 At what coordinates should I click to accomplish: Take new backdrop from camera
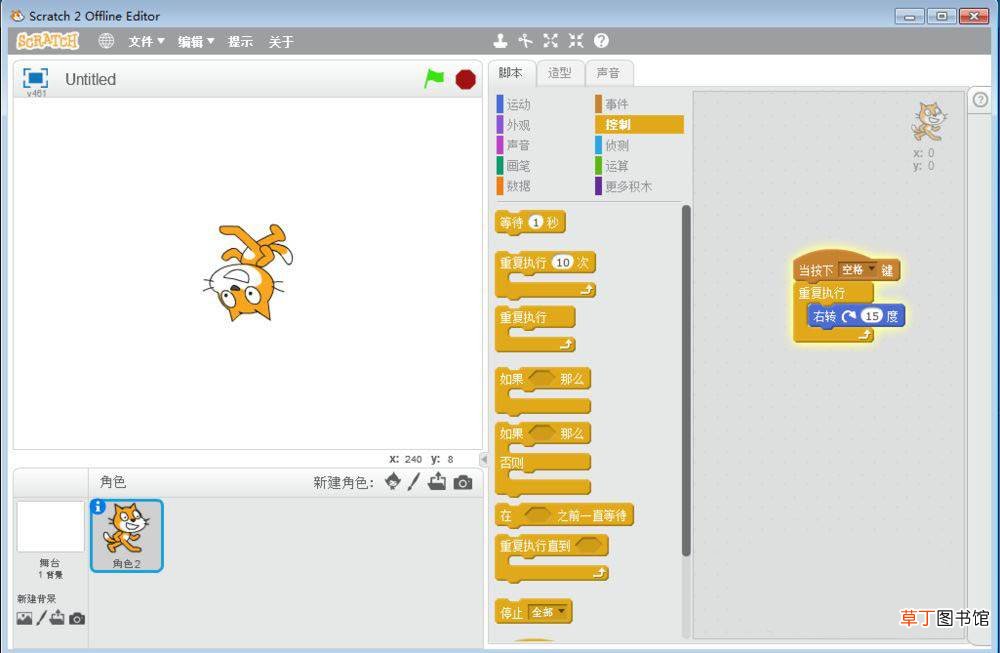tap(77, 619)
